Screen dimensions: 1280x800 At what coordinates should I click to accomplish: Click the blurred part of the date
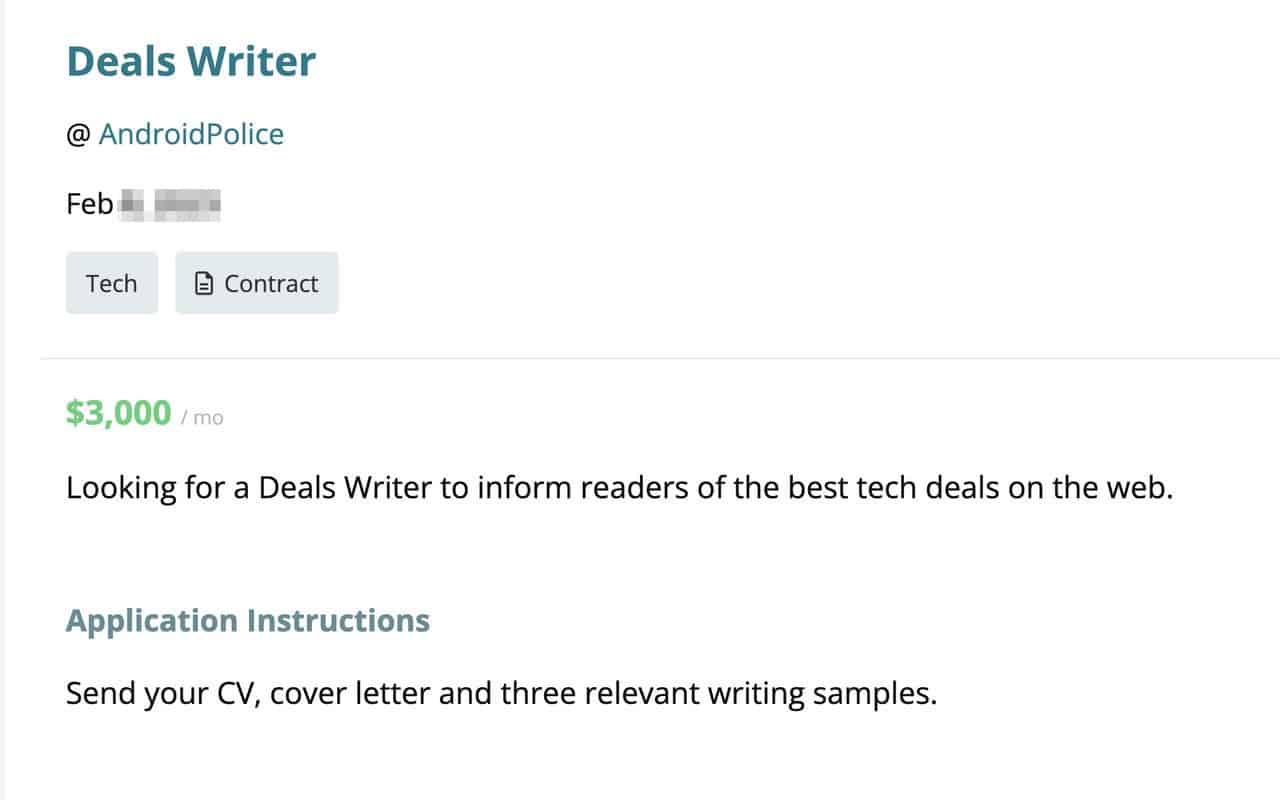[170, 204]
